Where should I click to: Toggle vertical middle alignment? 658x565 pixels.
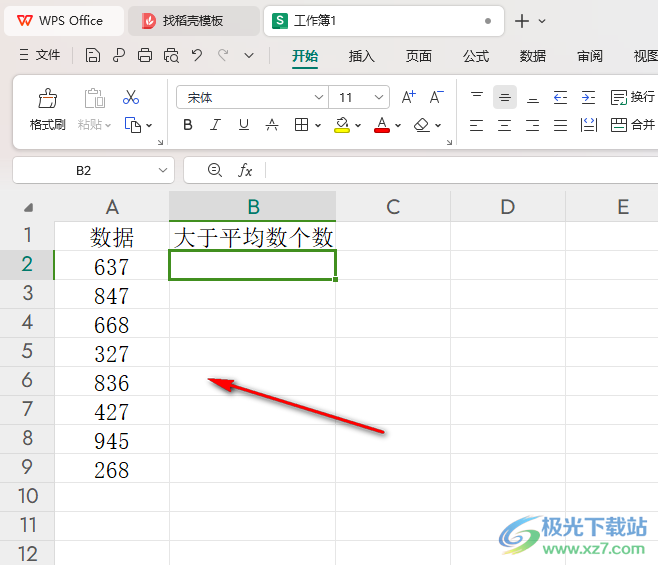[505, 97]
